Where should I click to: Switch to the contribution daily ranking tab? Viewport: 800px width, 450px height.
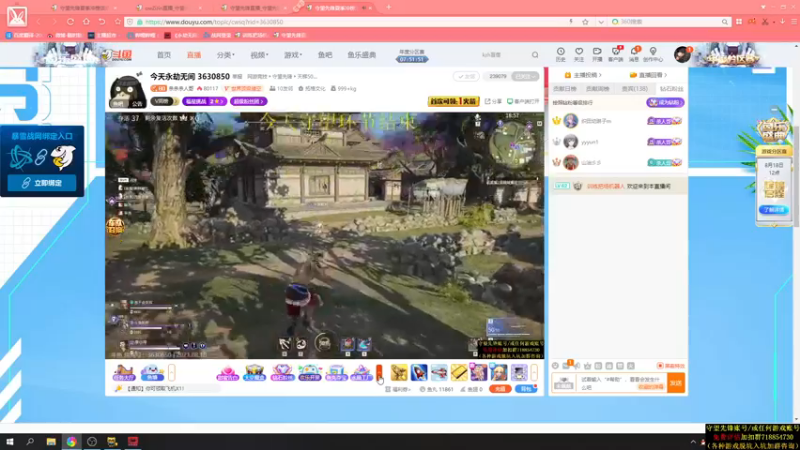click(565, 89)
